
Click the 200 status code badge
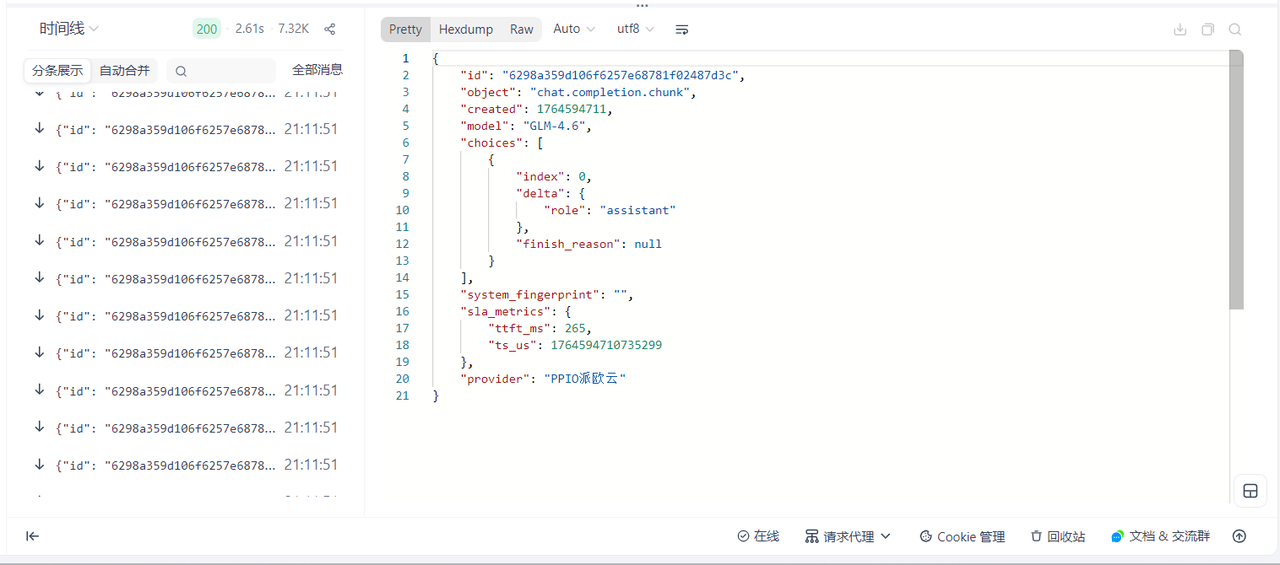[x=207, y=29]
